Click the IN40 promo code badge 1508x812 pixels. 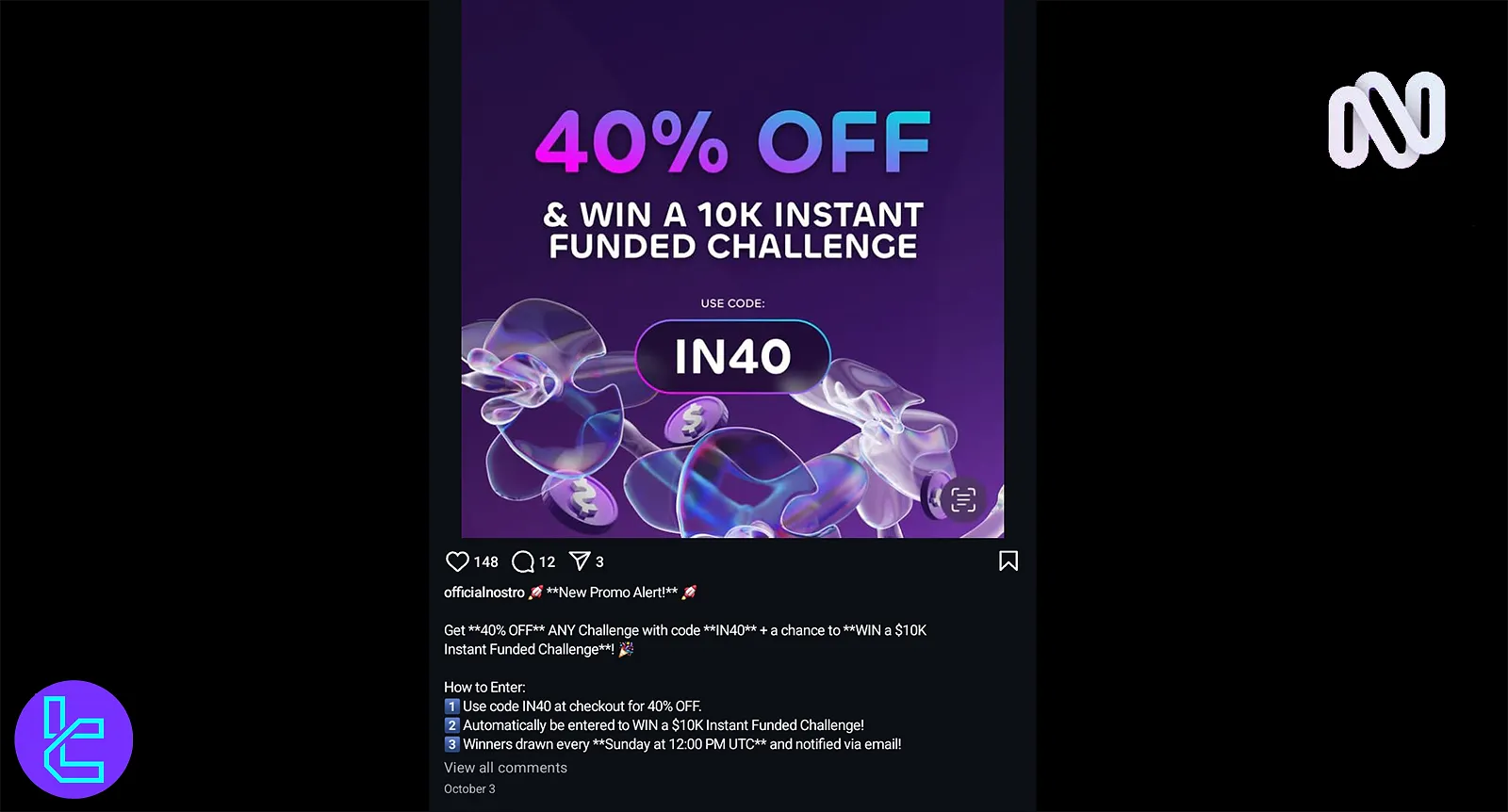point(732,356)
